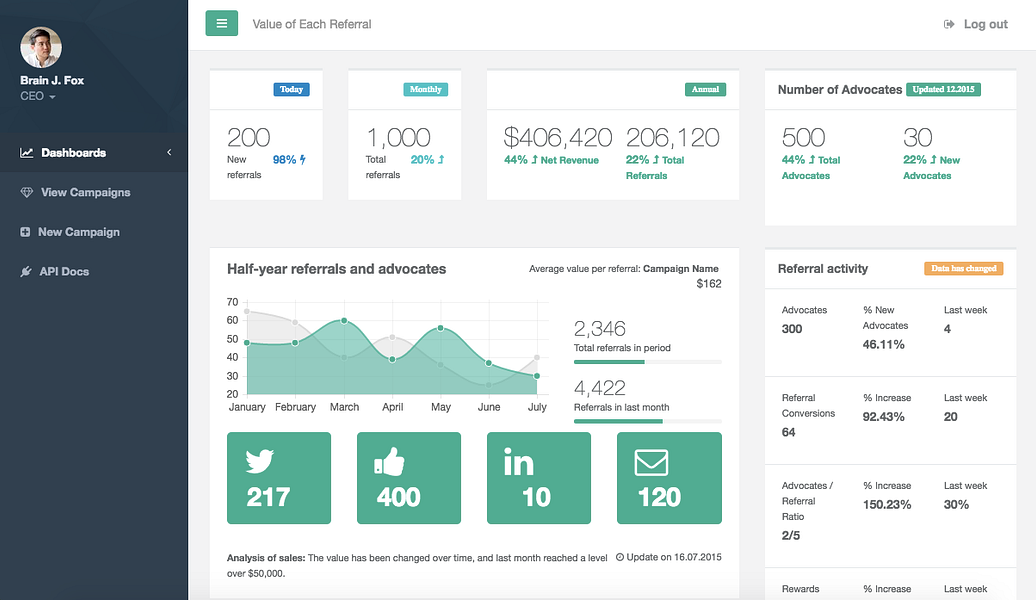
Task: Collapse the Dashboards menu arrow
Action: (169, 153)
